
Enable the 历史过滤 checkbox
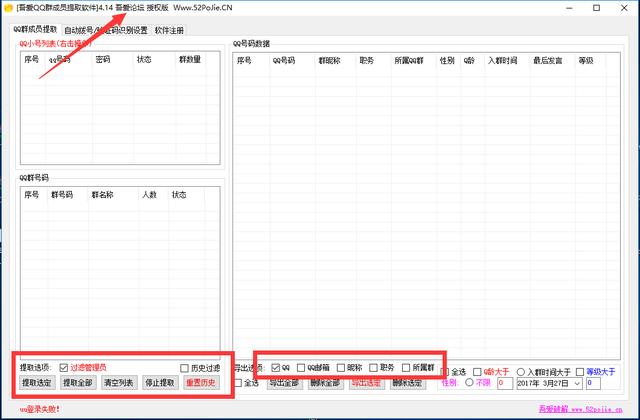pyautogui.click(x=184, y=367)
